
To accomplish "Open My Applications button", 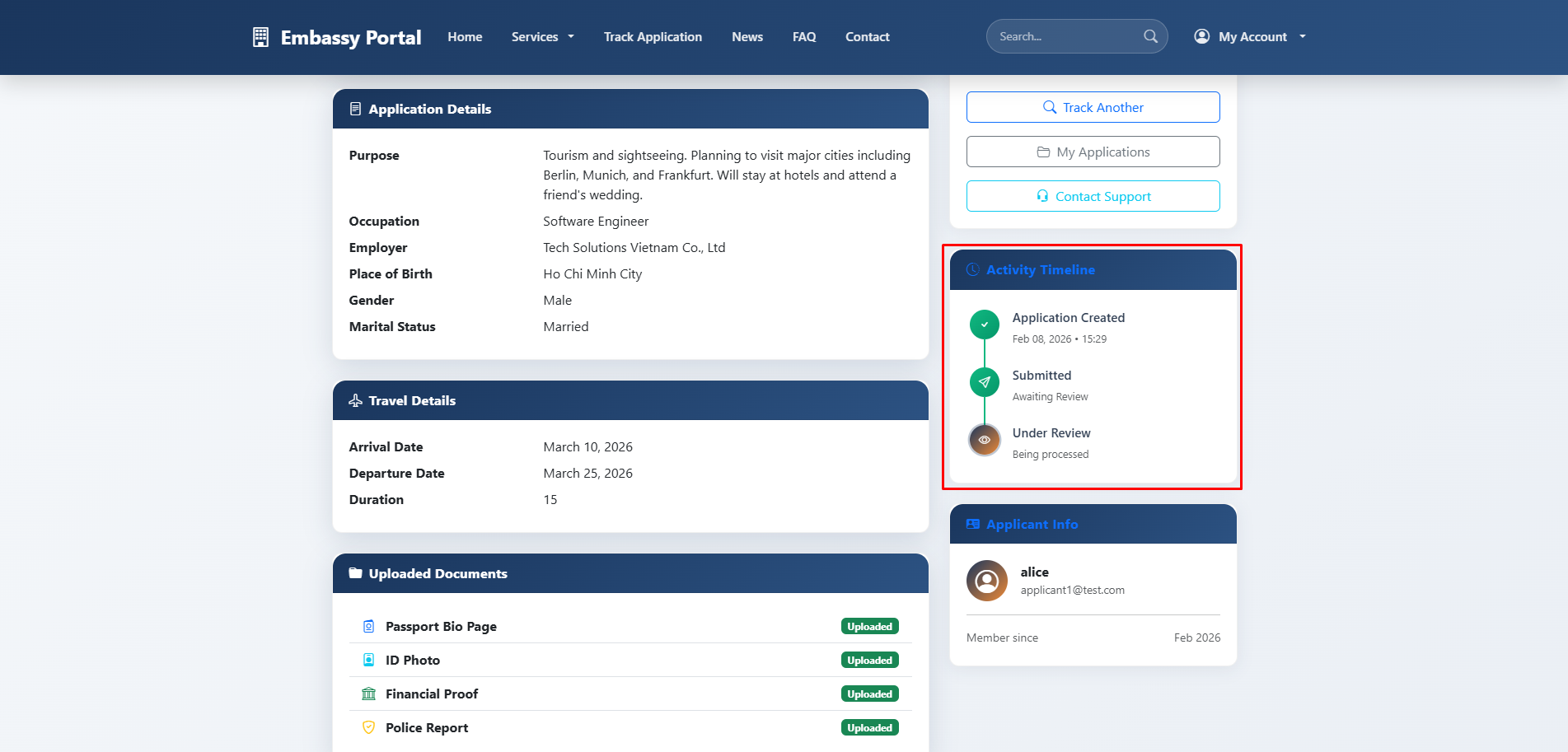I will pos(1093,152).
